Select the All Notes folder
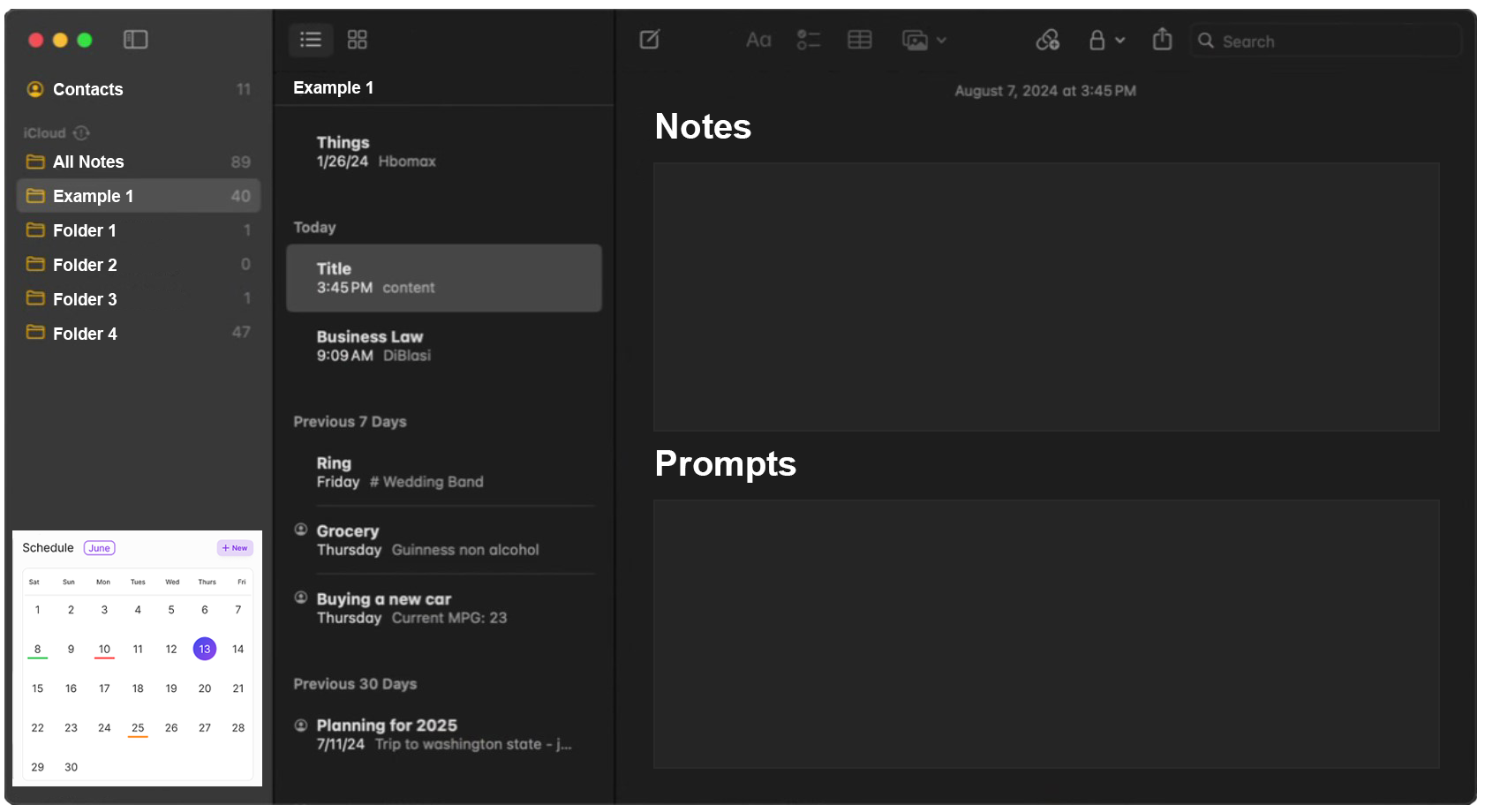 88,162
